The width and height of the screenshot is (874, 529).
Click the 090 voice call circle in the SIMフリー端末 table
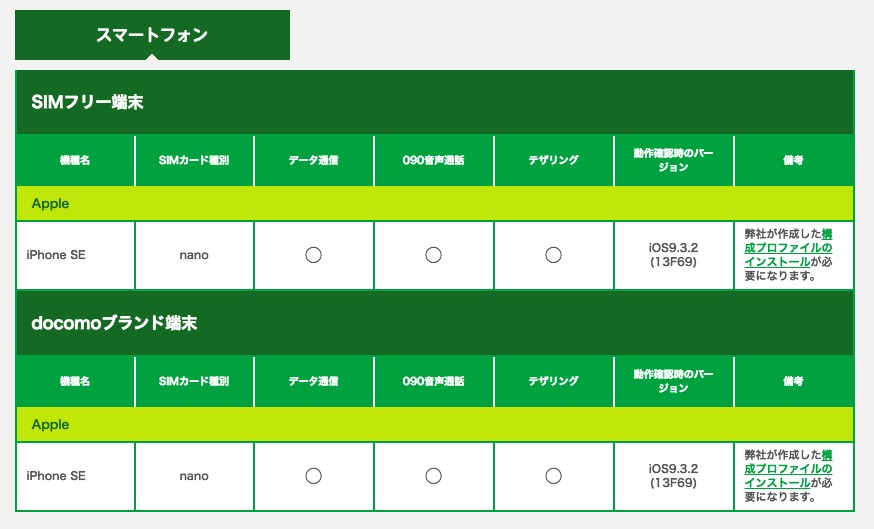pos(433,255)
